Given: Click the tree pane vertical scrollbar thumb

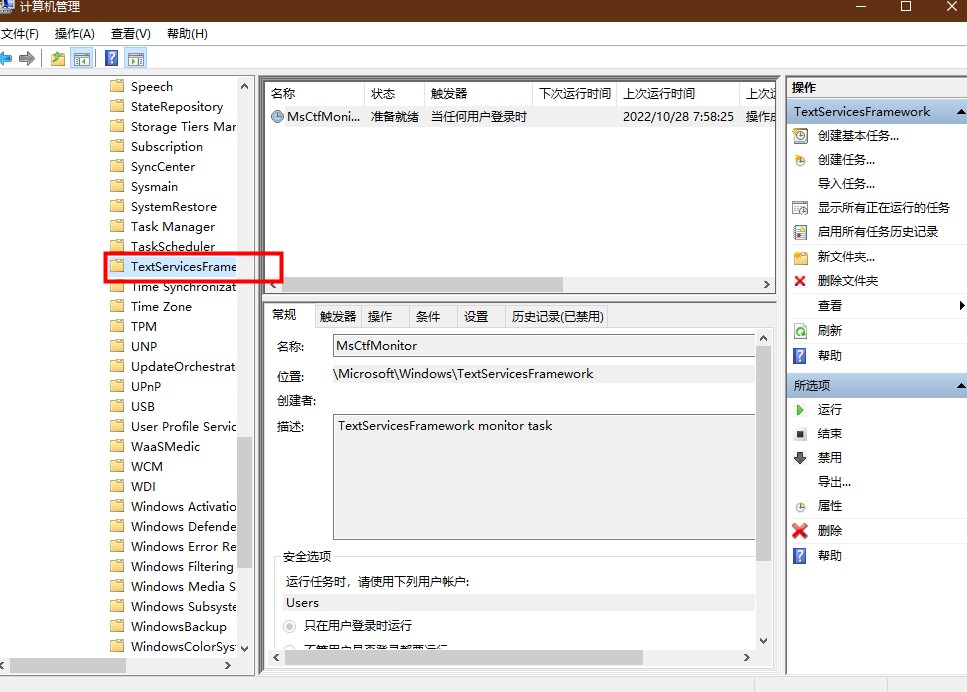Looking at the screenshot, I should pos(244,502).
